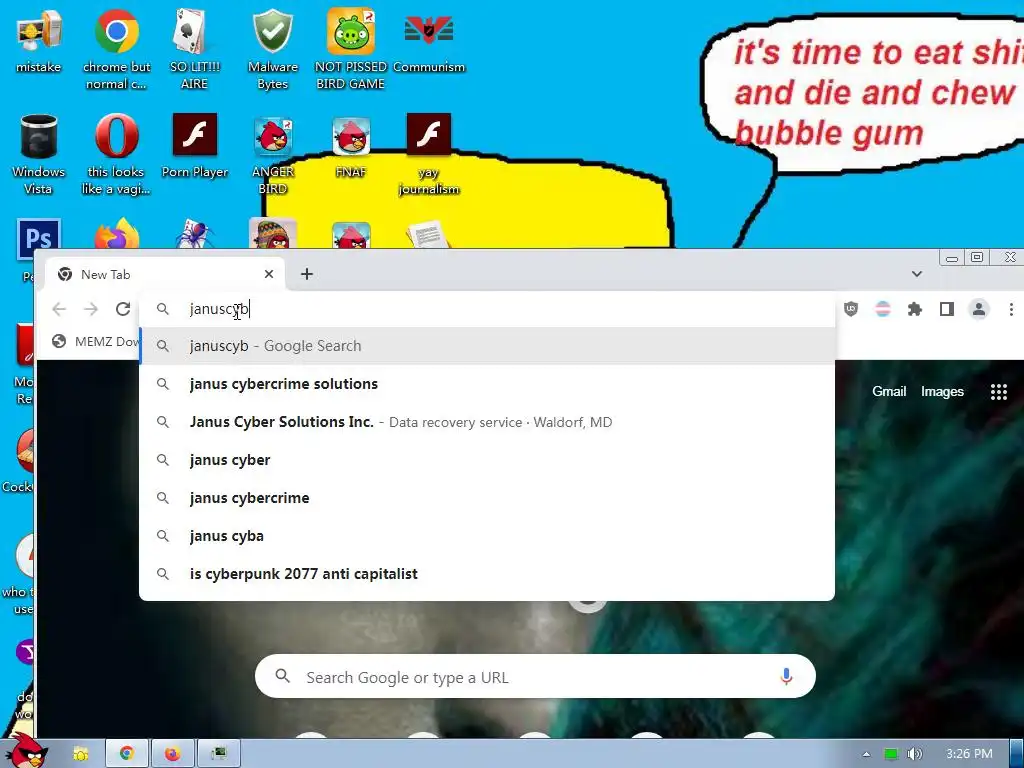
Task: Open the Extensions puzzle piece menu
Action: [914, 309]
